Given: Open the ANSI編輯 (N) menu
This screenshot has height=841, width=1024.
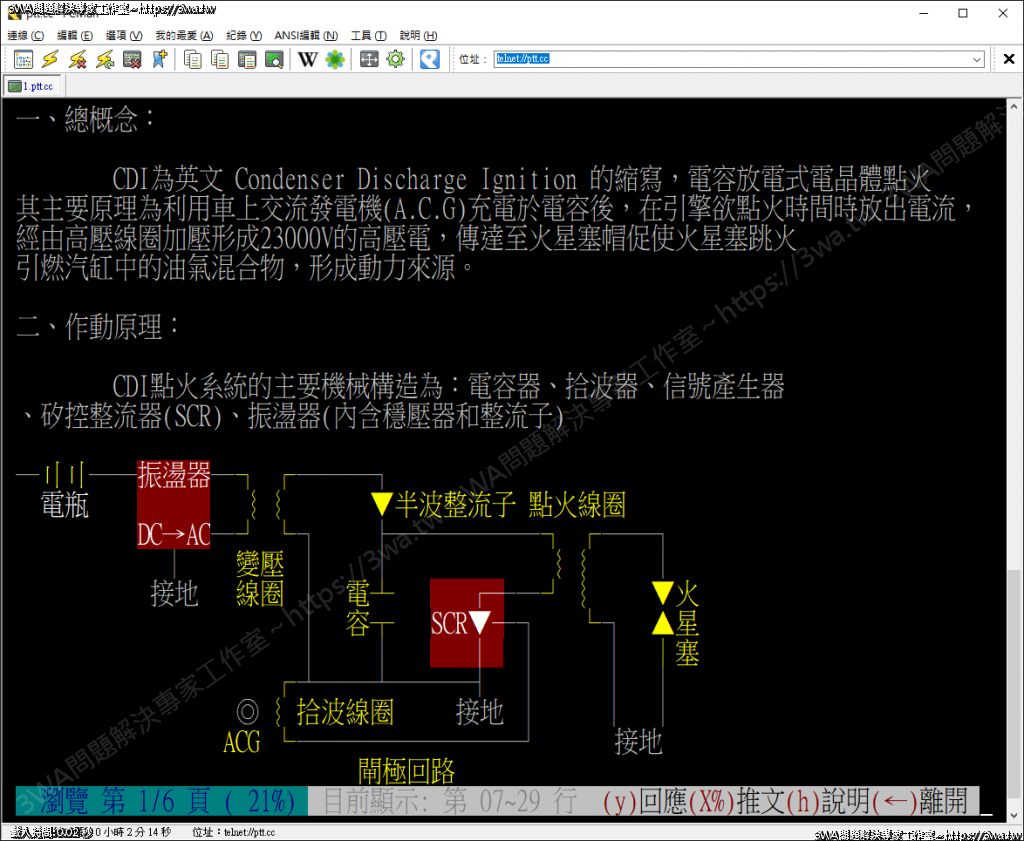Looking at the screenshot, I should tap(307, 35).
